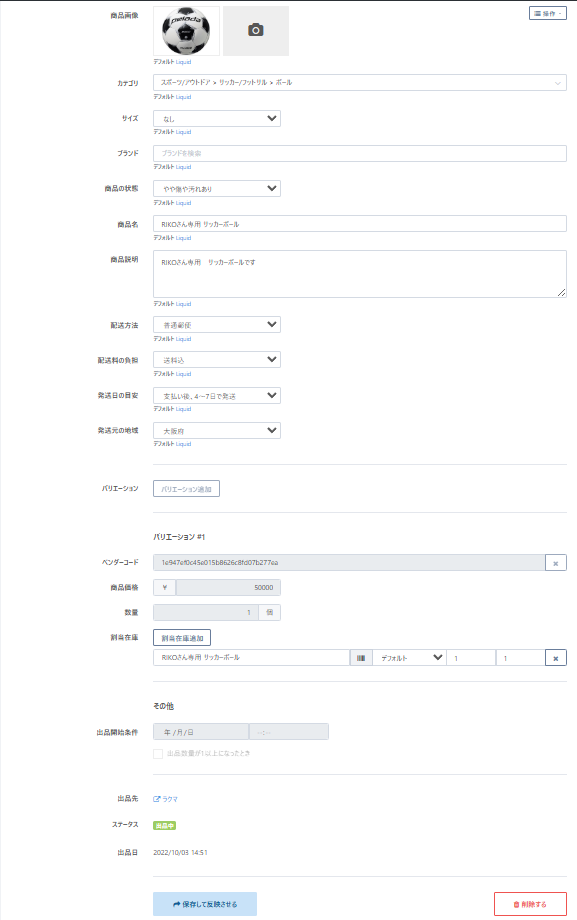Screen dimensions: 577x920
Task: Click the camera icon to add image
Action: (x=255, y=31)
